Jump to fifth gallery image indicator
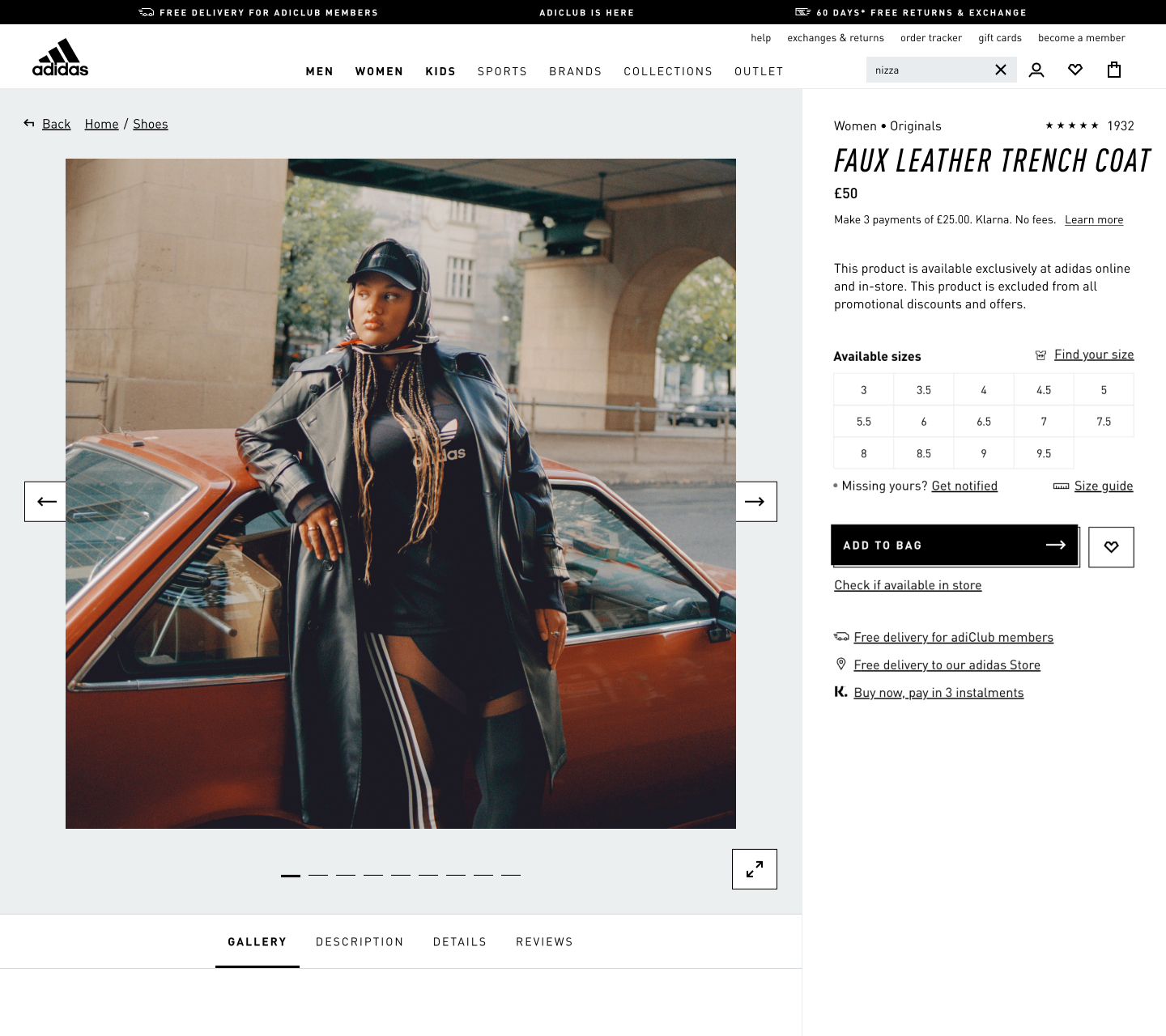 coord(401,875)
